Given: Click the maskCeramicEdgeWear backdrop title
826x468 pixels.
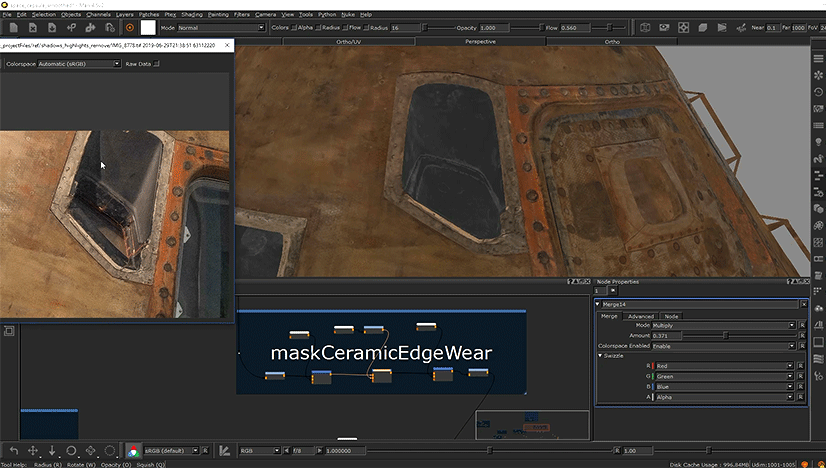Looking at the screenshot, I should click(x=381, y=353).
